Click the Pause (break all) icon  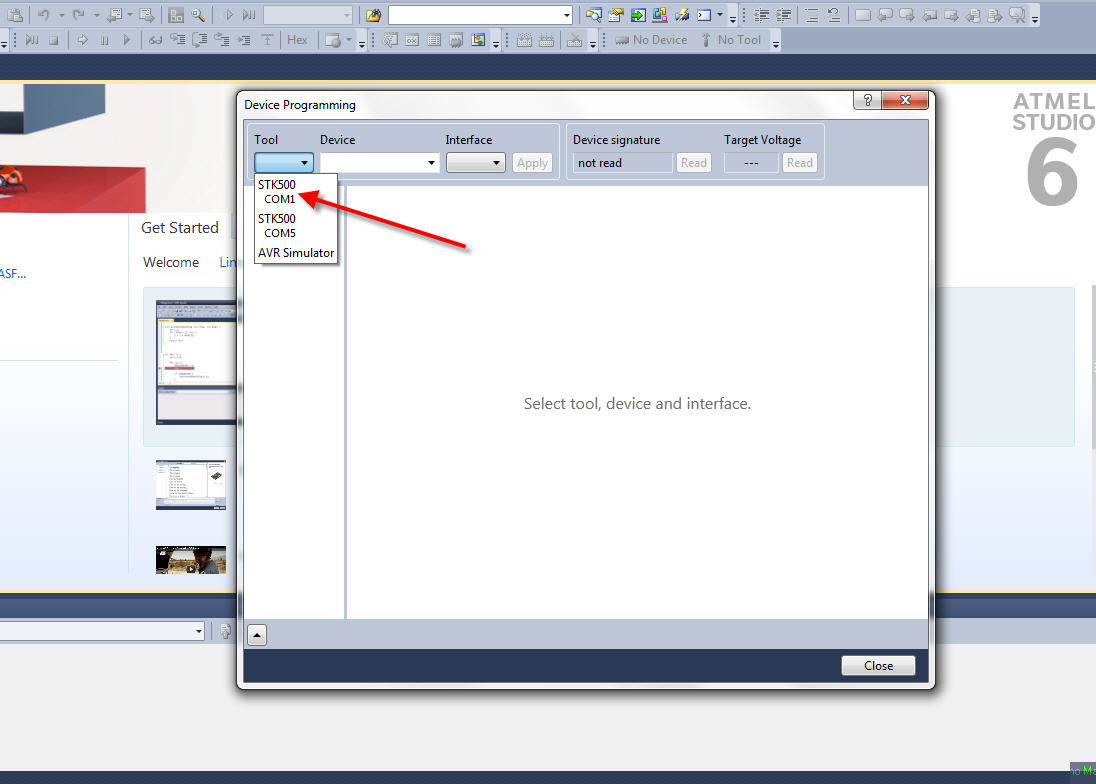click(104, 41)
